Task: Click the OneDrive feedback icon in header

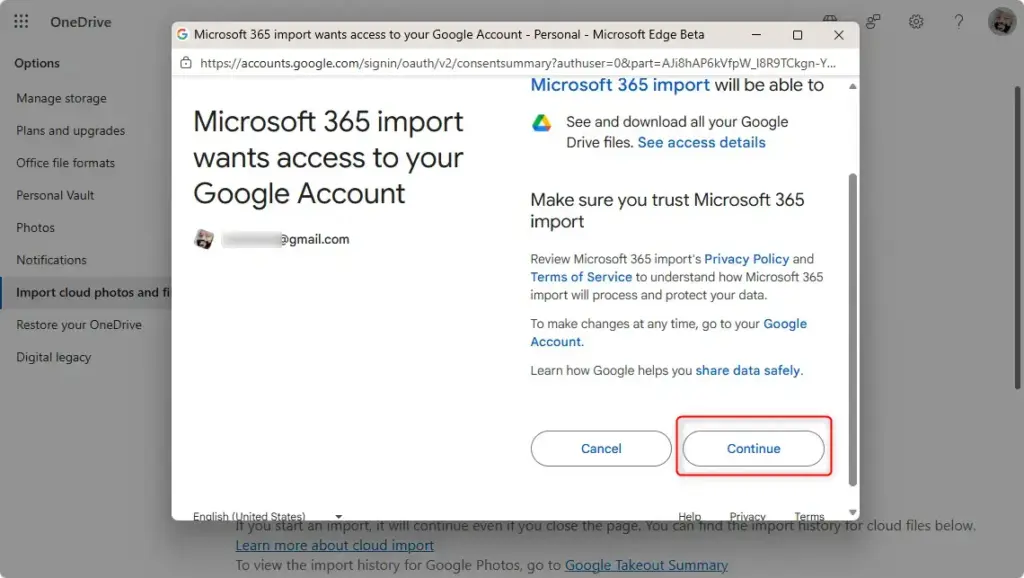Action: click(x=873, y=22)
